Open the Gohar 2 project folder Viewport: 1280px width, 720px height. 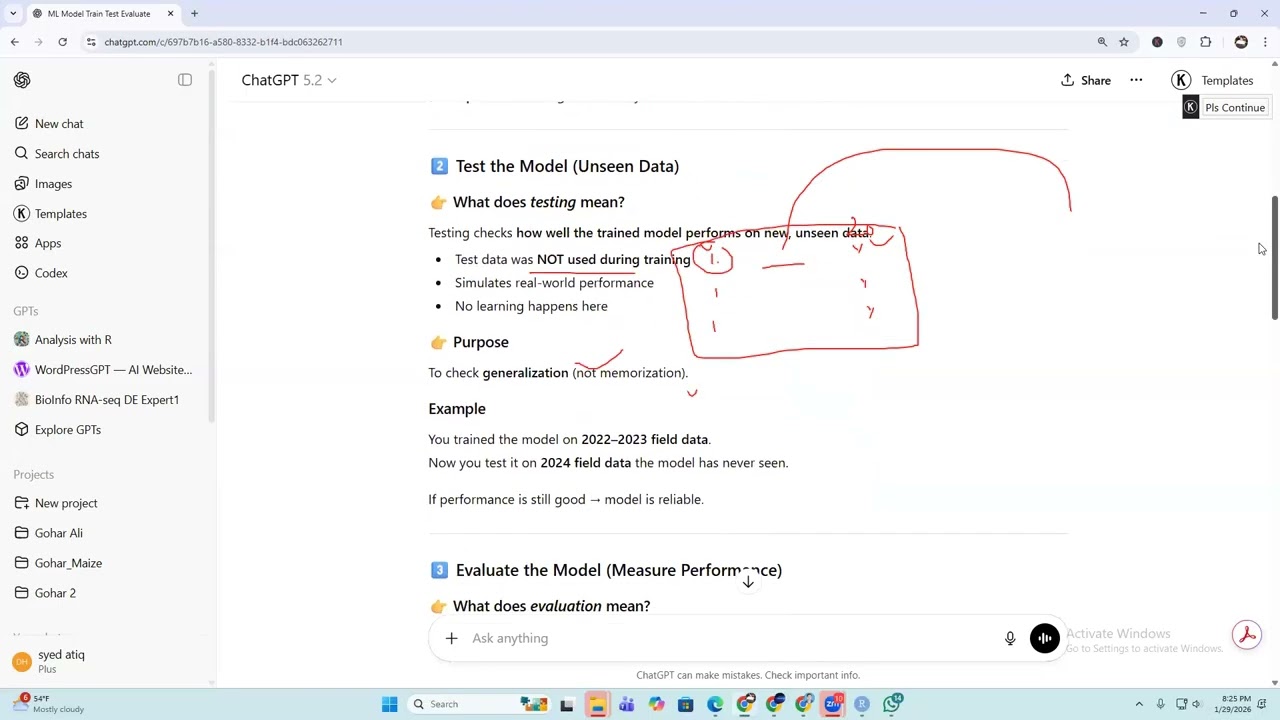tap(55, 593)
